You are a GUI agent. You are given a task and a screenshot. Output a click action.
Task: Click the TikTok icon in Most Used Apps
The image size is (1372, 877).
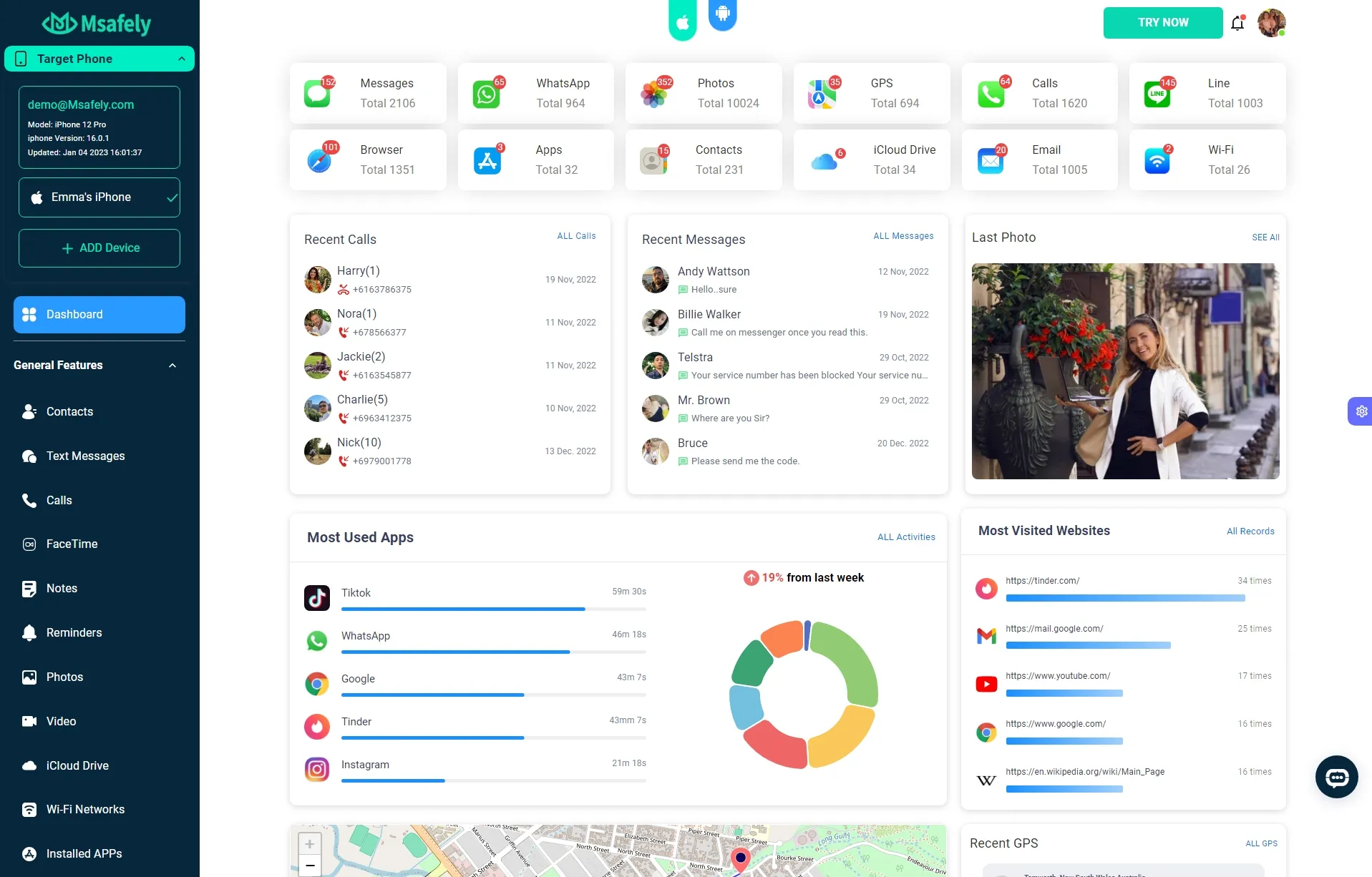[x=317, y=598]
